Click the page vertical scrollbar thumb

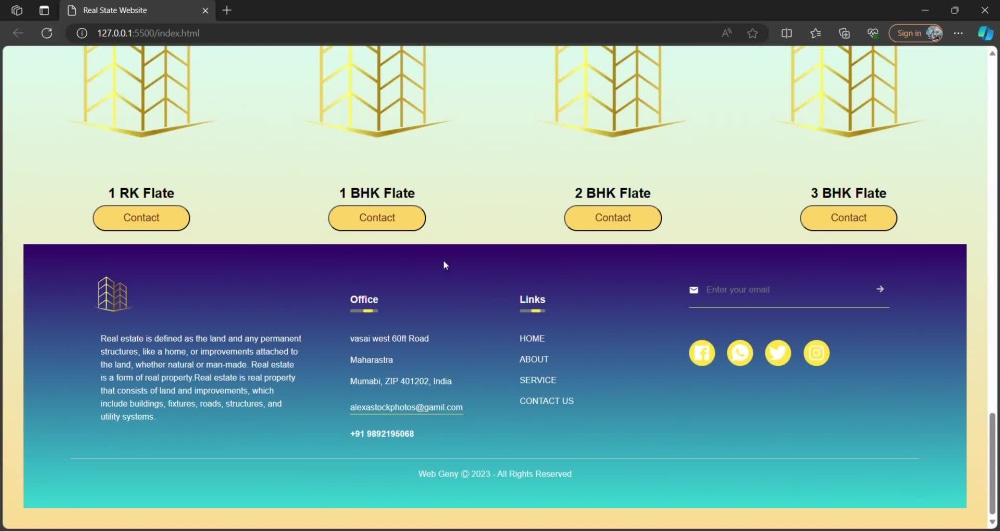[x=992, y=463]
